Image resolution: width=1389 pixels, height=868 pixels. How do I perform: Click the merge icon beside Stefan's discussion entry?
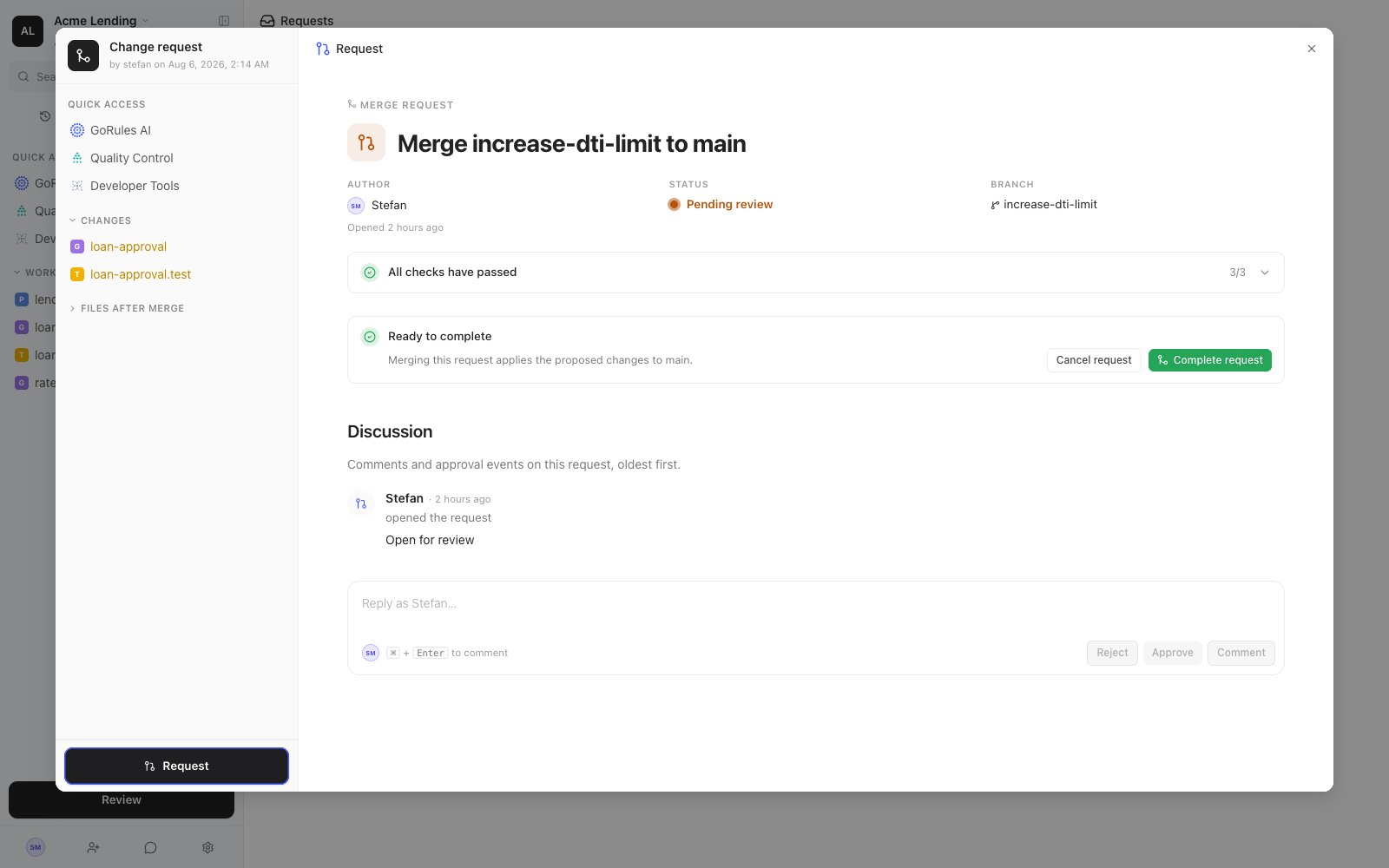tap(361, 503)
